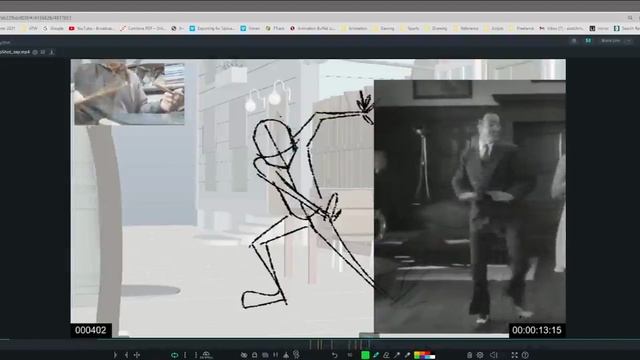Click the small icon right of undo
The width and height of the screenshot is (640, 360).
click(350, 355)
